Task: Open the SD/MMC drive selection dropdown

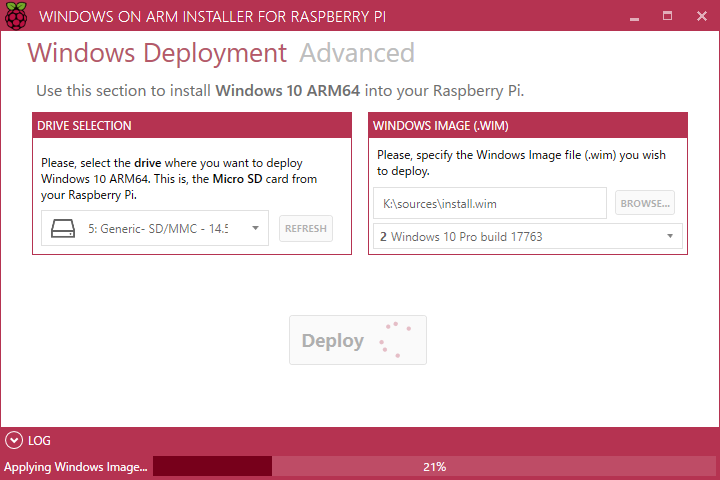Action: point(155,228)
